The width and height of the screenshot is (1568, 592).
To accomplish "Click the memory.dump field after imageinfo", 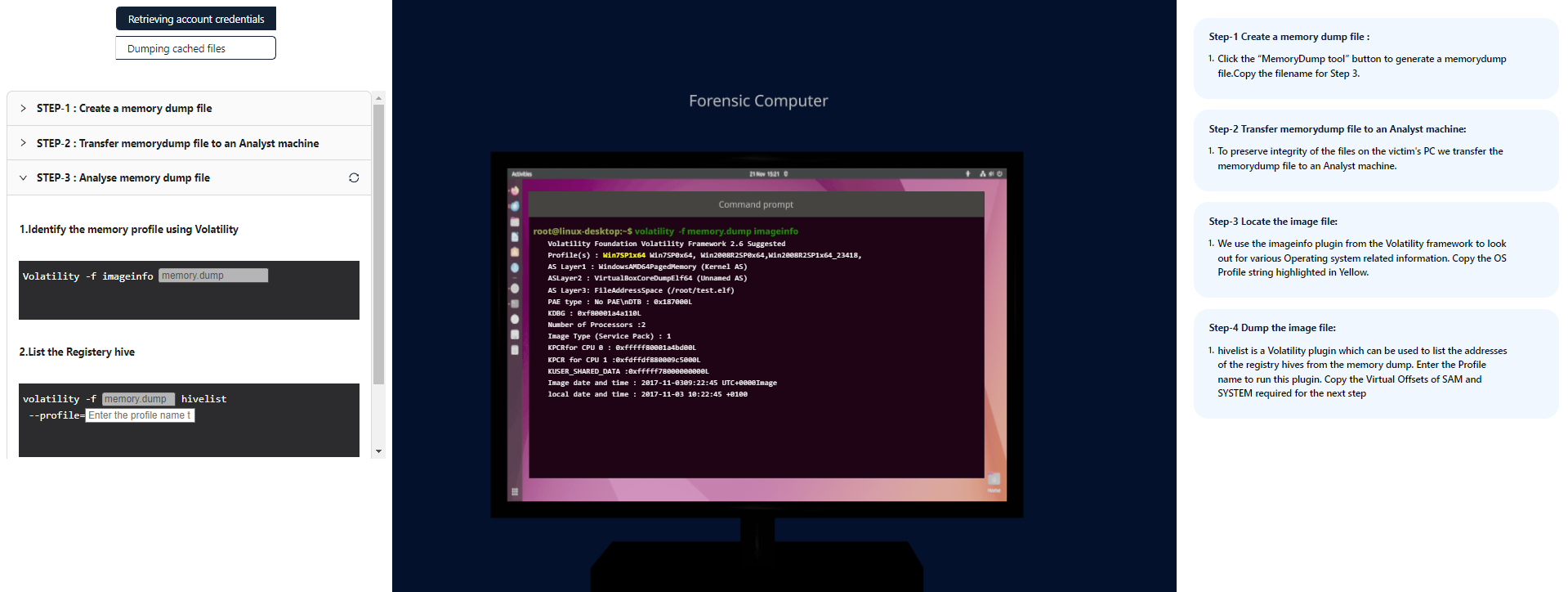I will tap(213, 276).
